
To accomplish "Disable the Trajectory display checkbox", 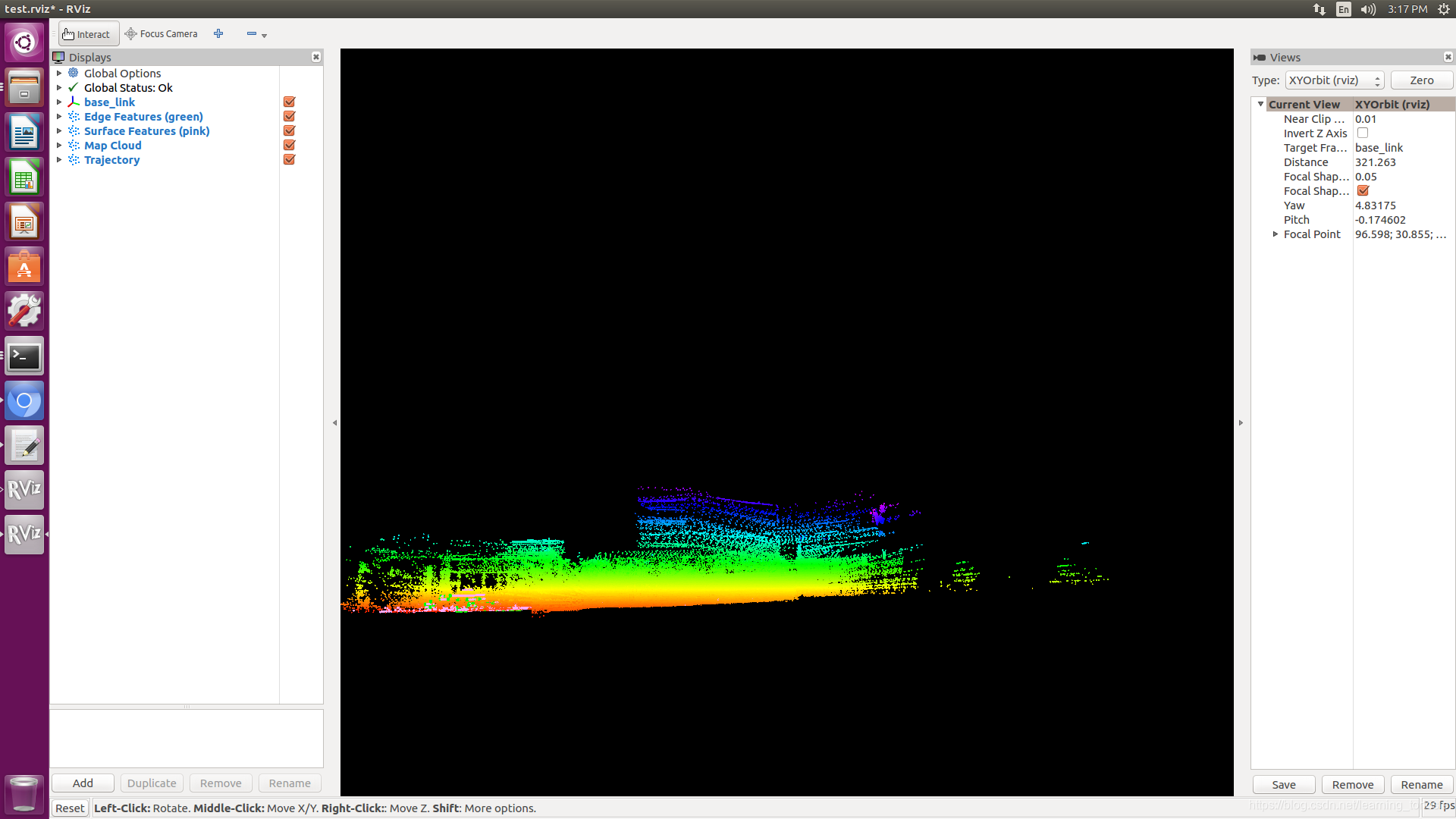I will tap(289, 160).
